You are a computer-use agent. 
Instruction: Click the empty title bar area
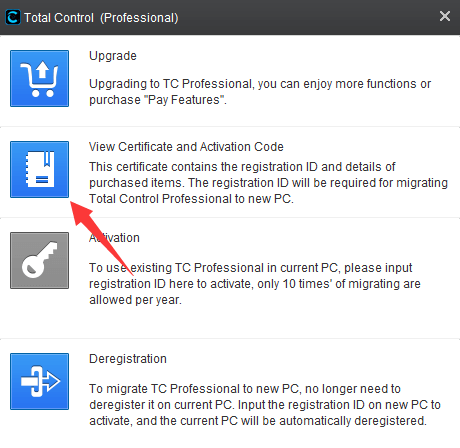tap(307, 17)
